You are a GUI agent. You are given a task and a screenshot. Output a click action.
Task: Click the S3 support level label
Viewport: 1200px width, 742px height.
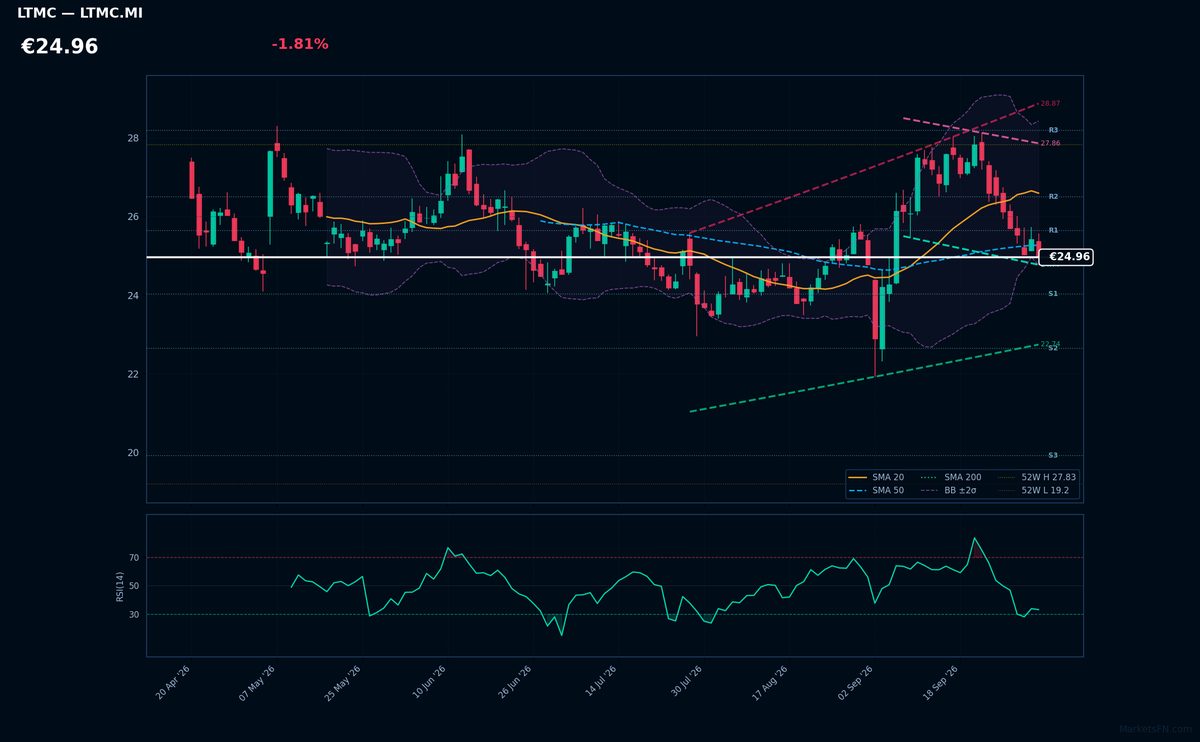coord(1053,456)
